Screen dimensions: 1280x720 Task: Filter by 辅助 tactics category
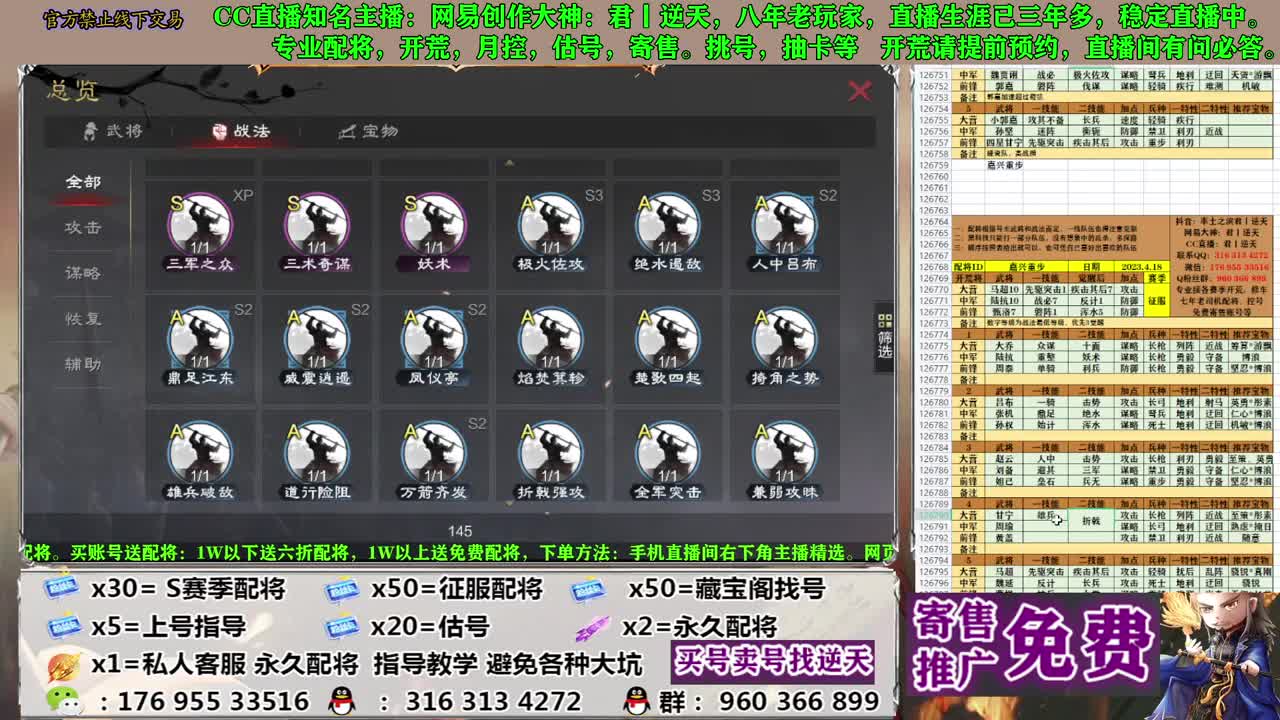(83, 364)
